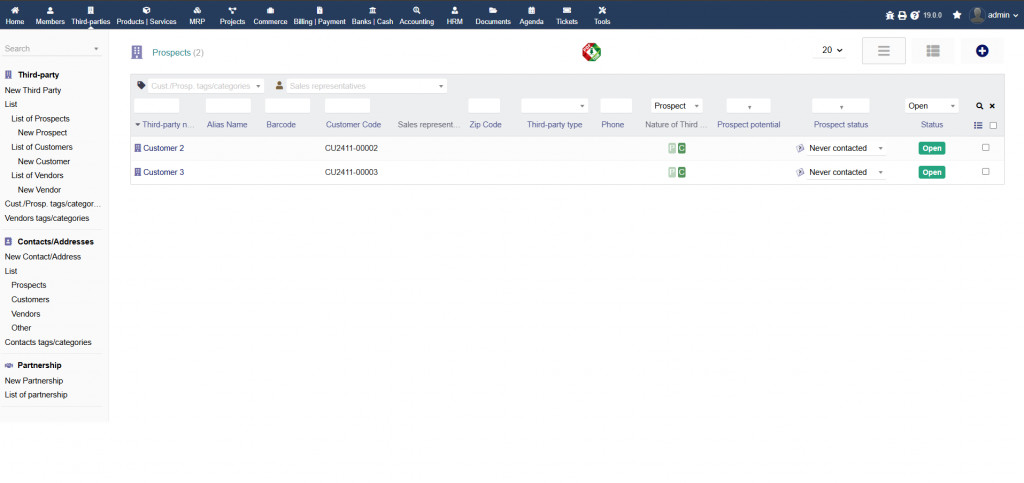Open the Commerce top menu

click(x=270, y=15)
